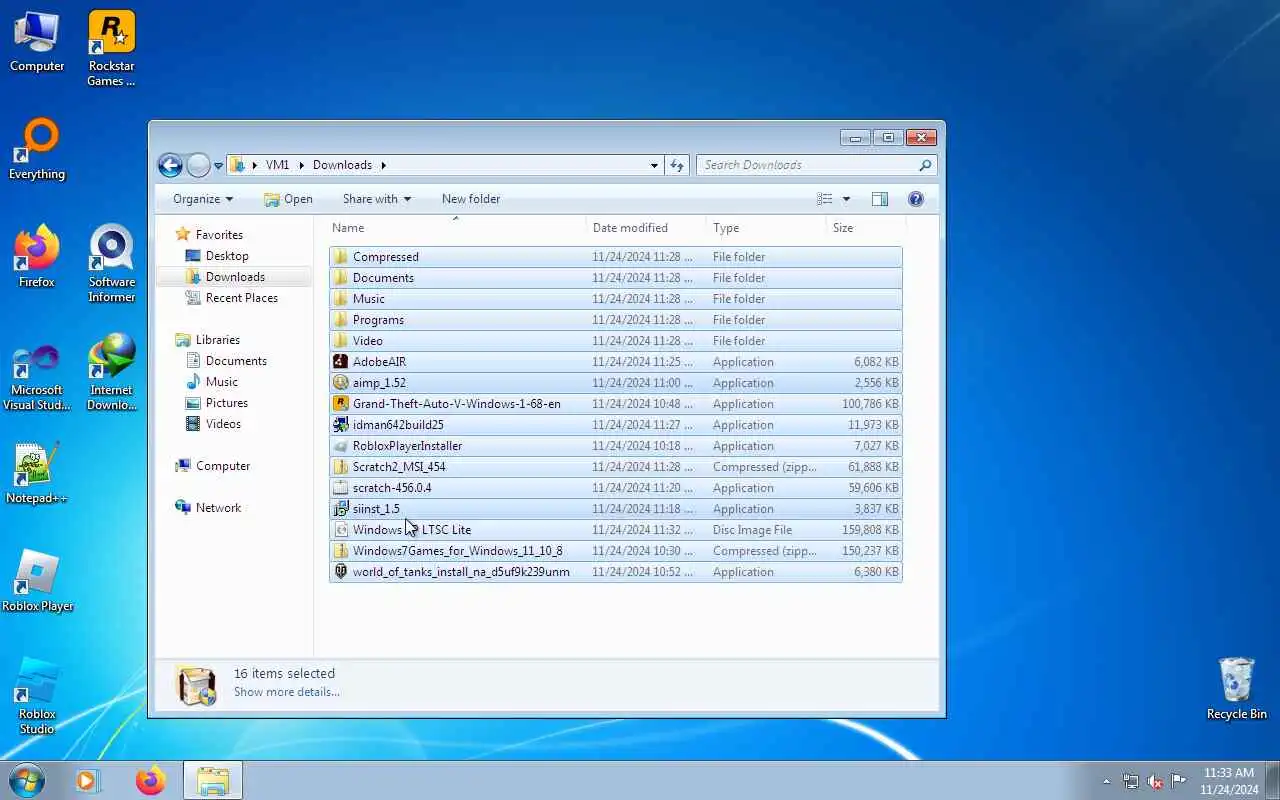
Task: Select Internet Download Manager desktop shortcut
Action: (111, 372)
